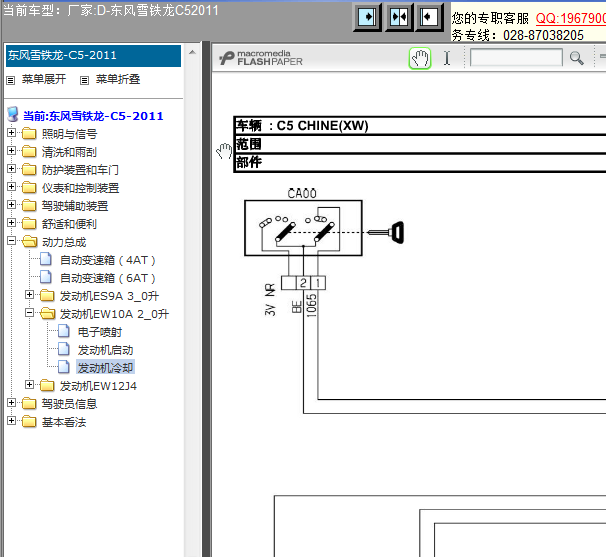
Task: Click the folder icon for 仪表和控制装置
Action: (29, 187)
